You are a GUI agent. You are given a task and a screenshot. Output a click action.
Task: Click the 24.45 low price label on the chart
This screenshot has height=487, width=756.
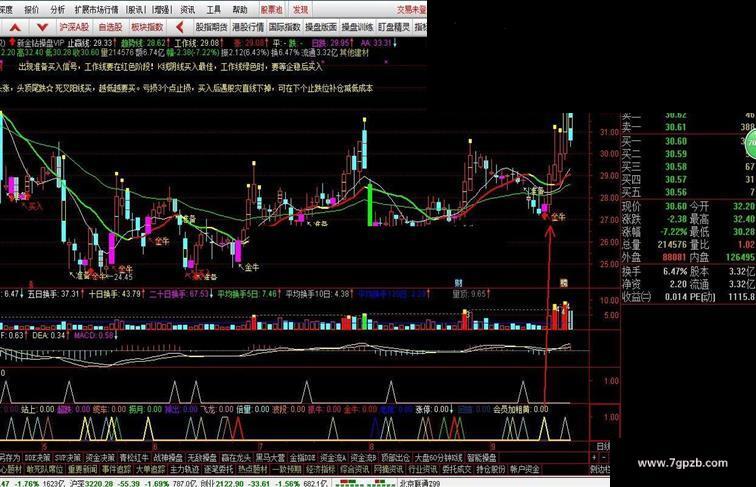point(123,277)
